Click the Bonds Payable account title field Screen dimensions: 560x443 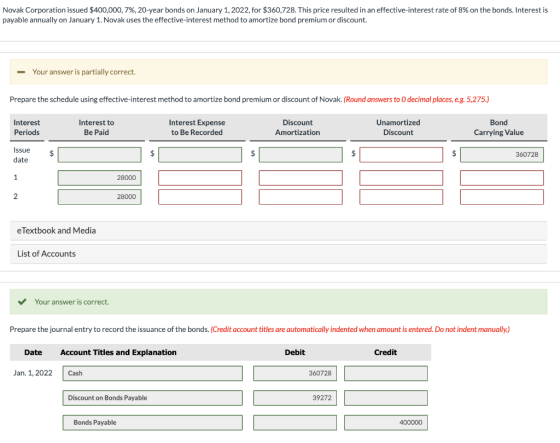tap(152, 423)
